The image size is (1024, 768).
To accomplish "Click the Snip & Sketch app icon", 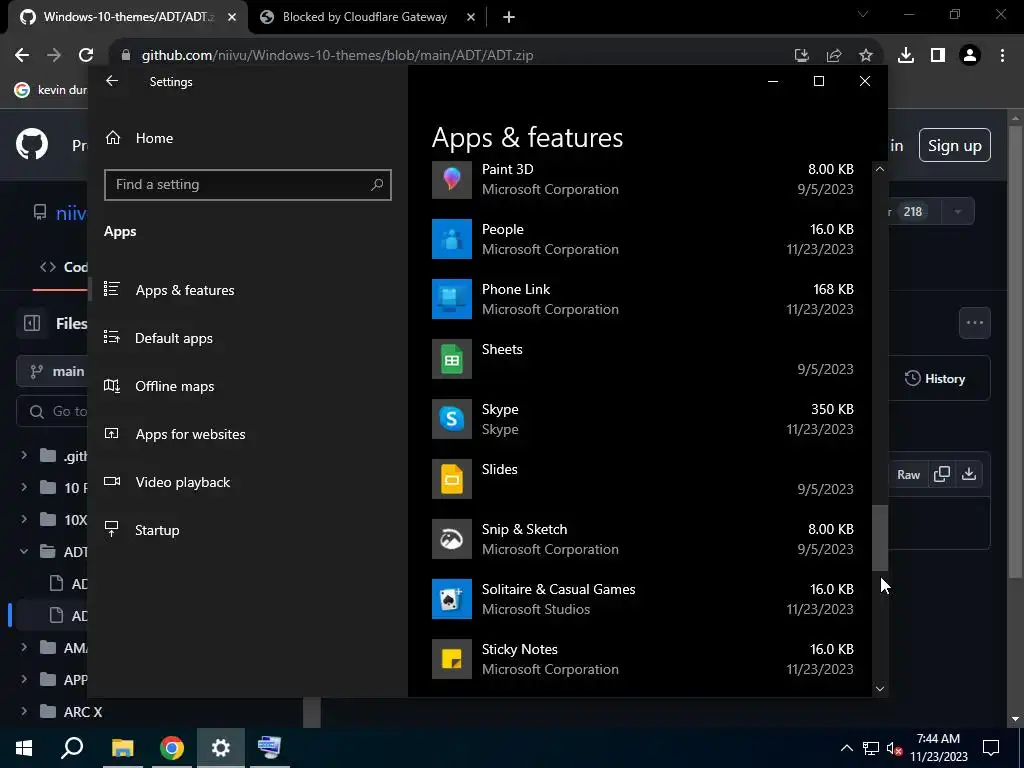I will coord(451,539).
